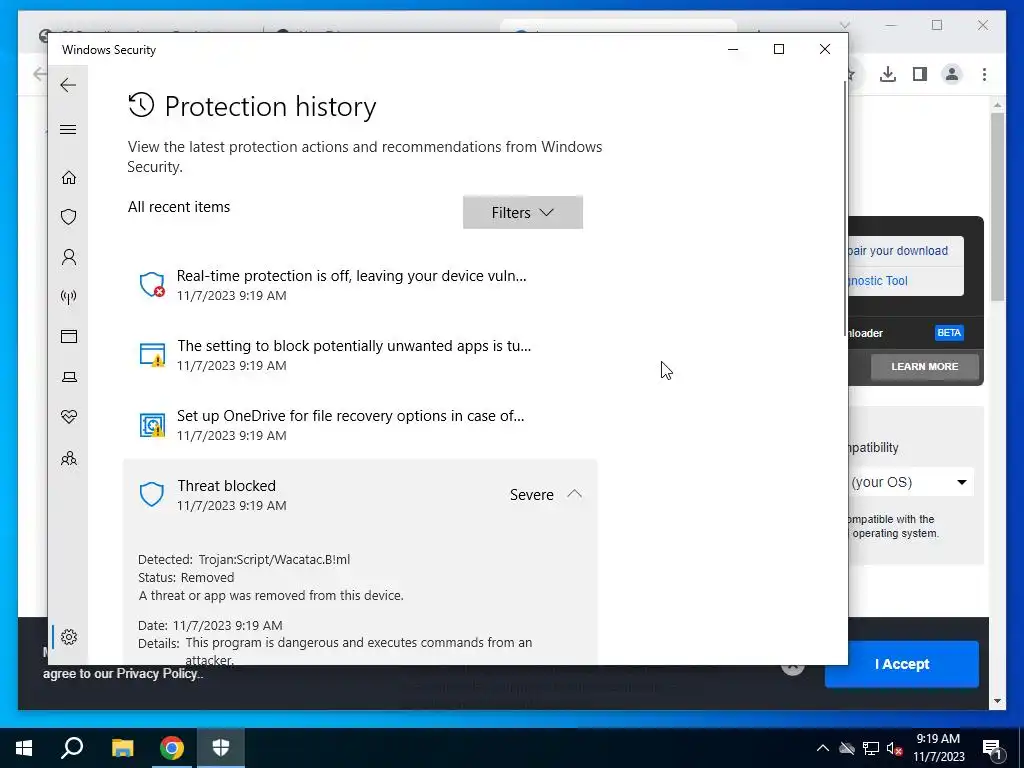Viewport: 1024px width, 768px height.
Task: Open File Explorer from the taskbar
Action: tap(122, 748)
